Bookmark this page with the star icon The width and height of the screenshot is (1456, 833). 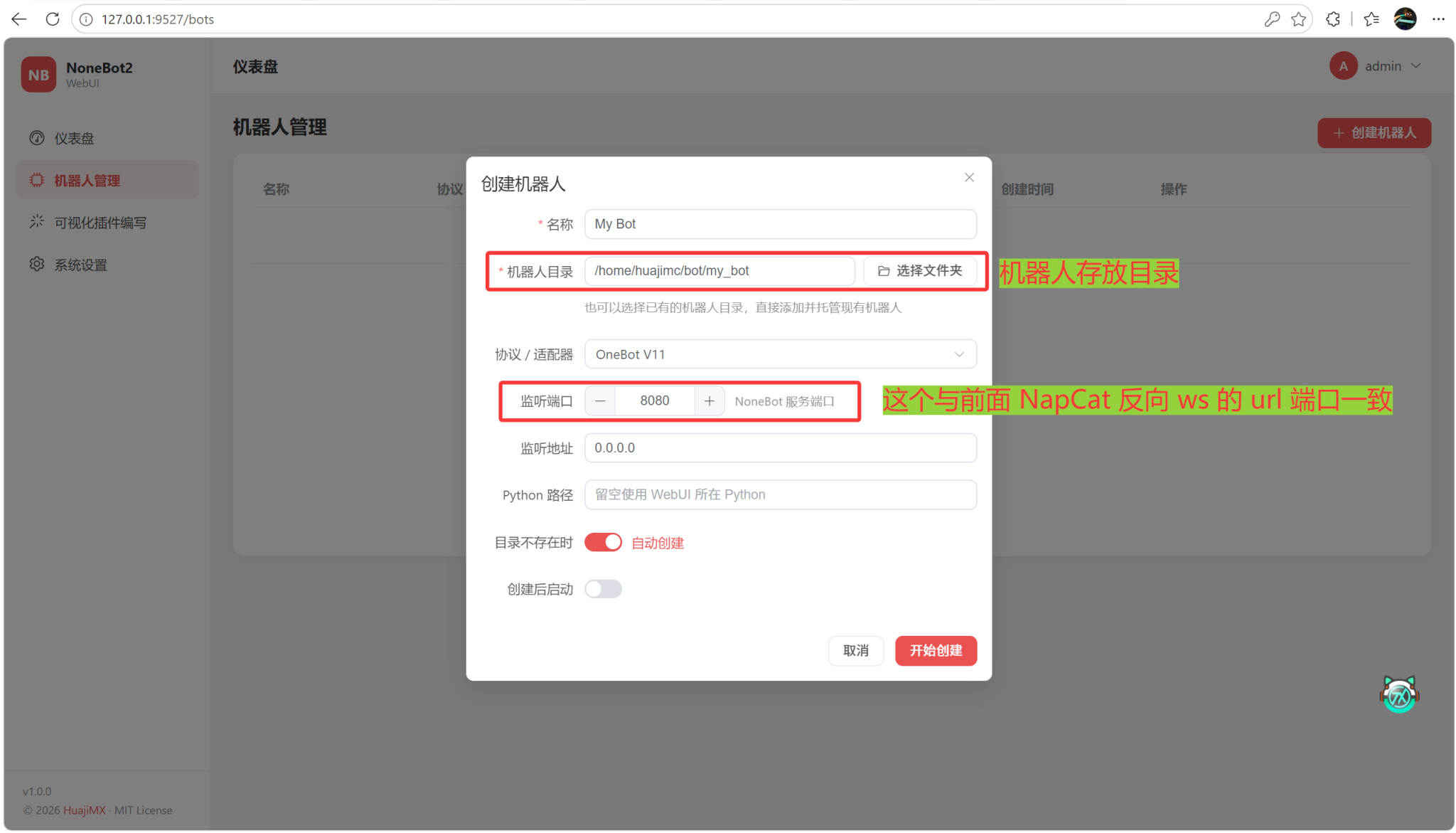tap(1298, 19)
